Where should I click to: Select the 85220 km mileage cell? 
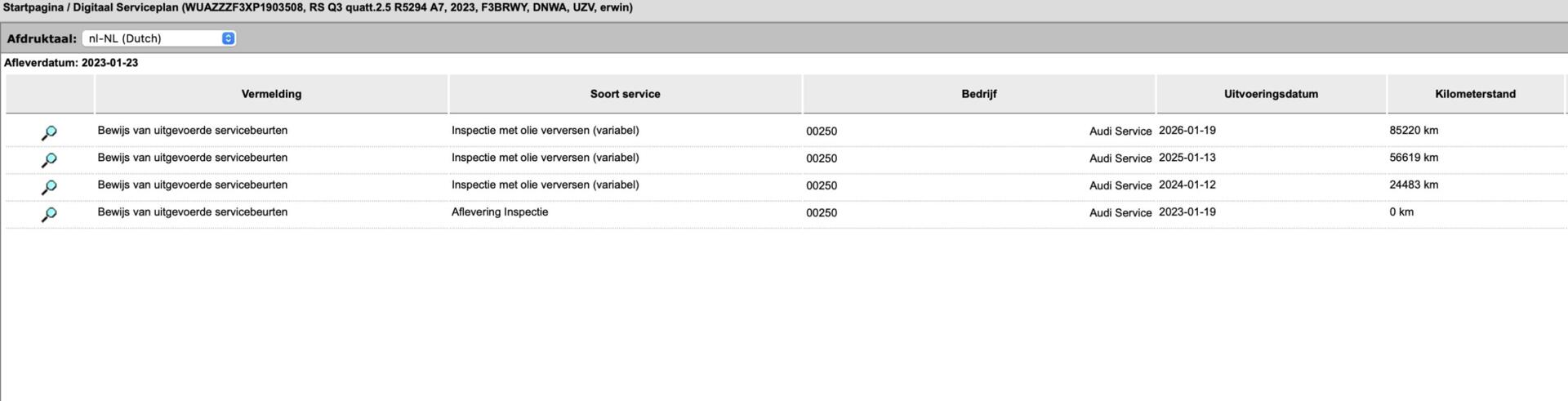(1414, 131)
